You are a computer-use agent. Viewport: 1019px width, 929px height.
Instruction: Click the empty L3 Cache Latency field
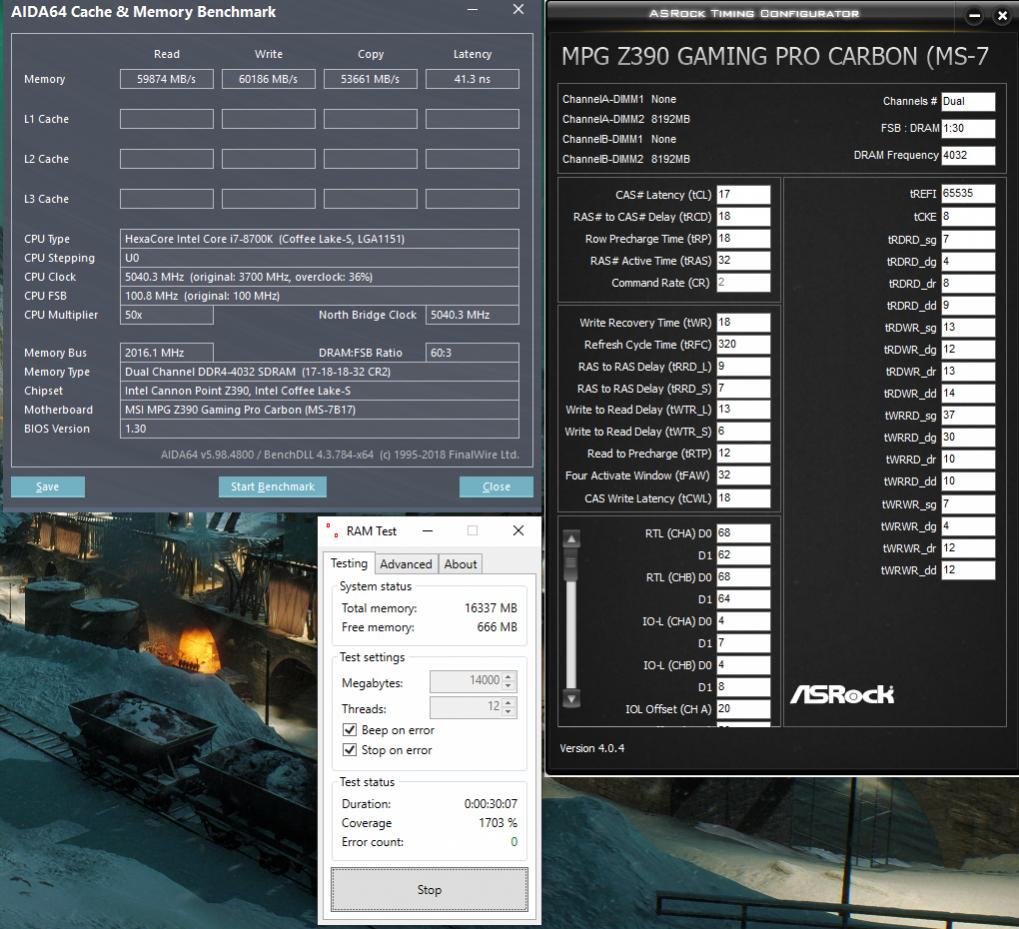[x=472, y=199]
